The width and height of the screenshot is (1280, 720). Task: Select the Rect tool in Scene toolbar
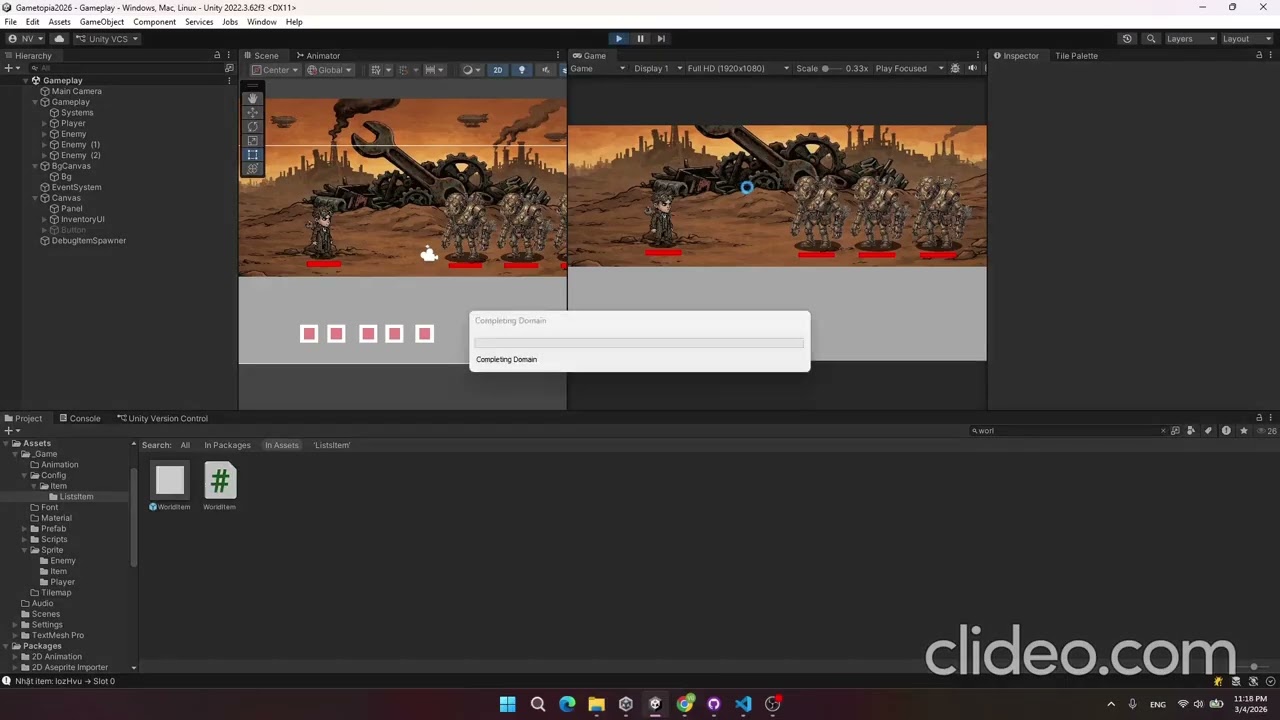click(252, 154)
